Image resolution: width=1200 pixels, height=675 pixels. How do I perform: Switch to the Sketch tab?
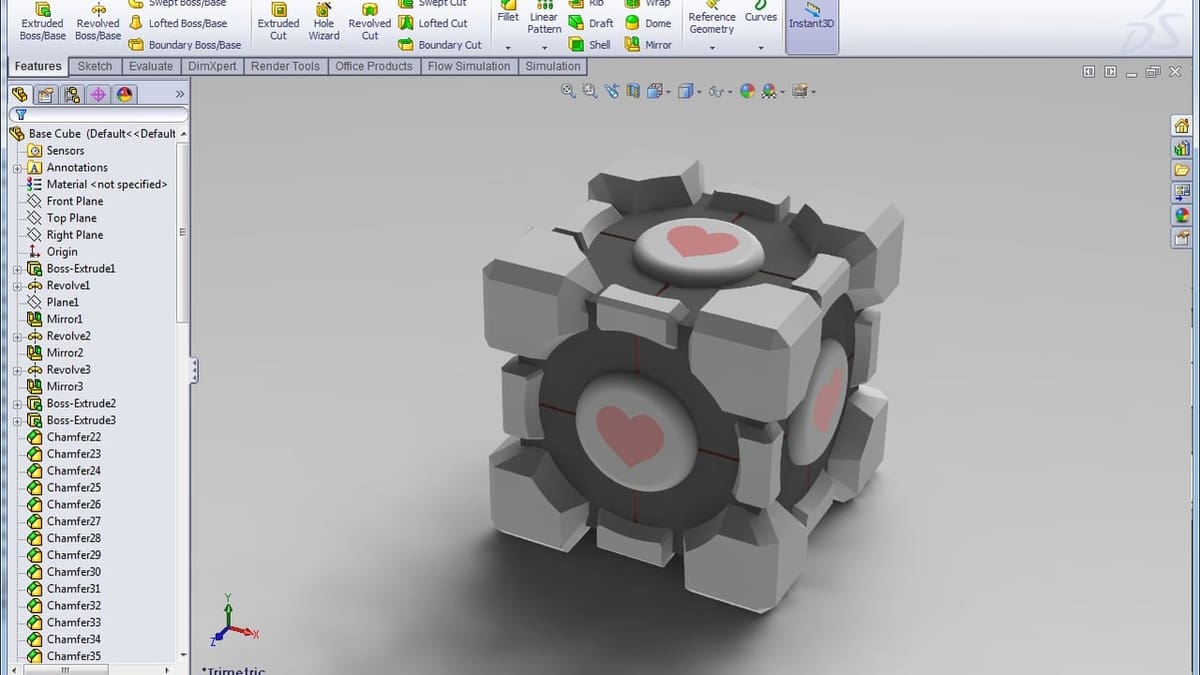coord(95,66)
